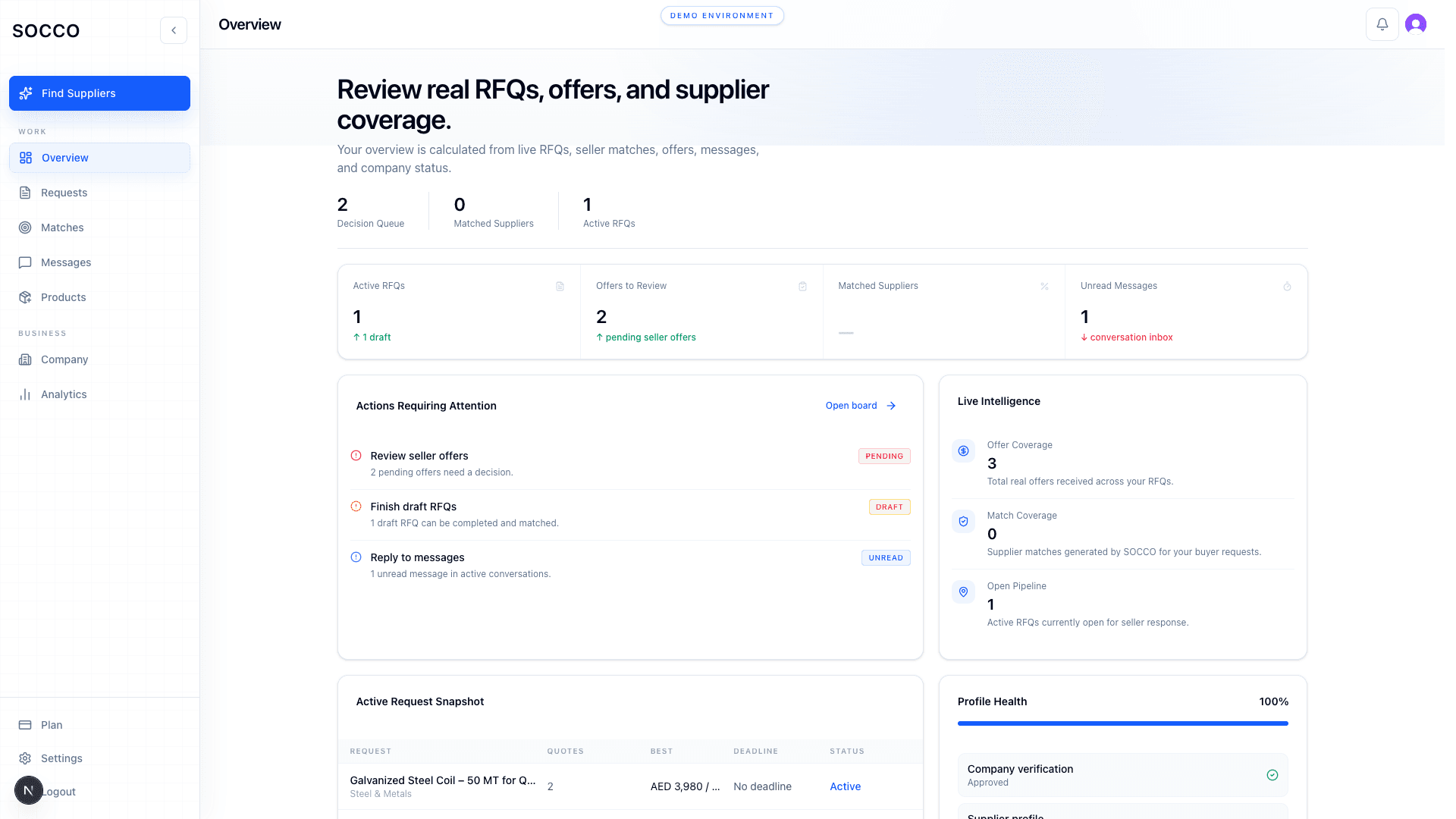The height and width of the screenshot is (819, 1456).
Task: Click the Active RFQs card document icon
Action: 560,286
